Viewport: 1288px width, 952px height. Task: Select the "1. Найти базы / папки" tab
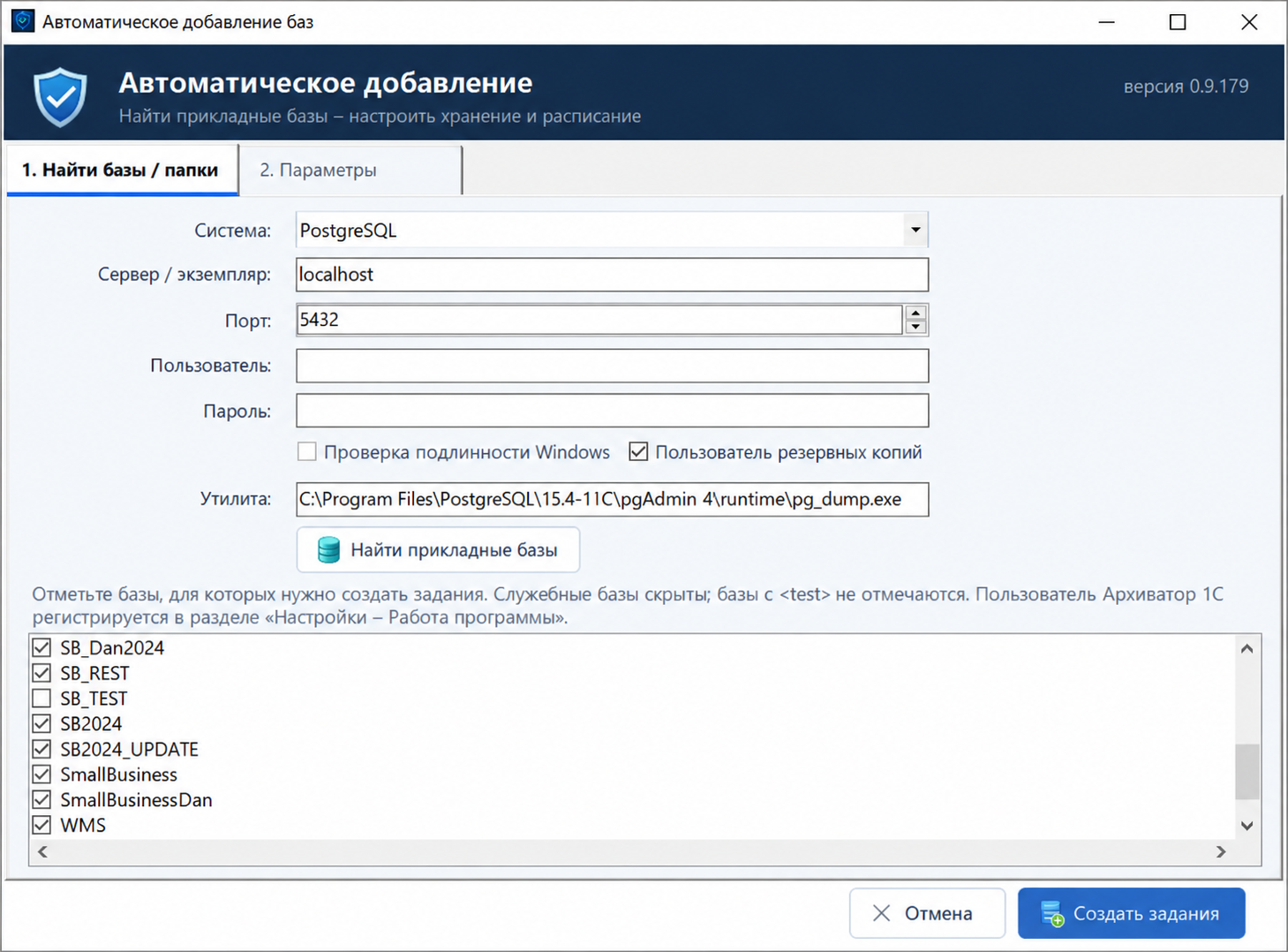tap(123, 170)
